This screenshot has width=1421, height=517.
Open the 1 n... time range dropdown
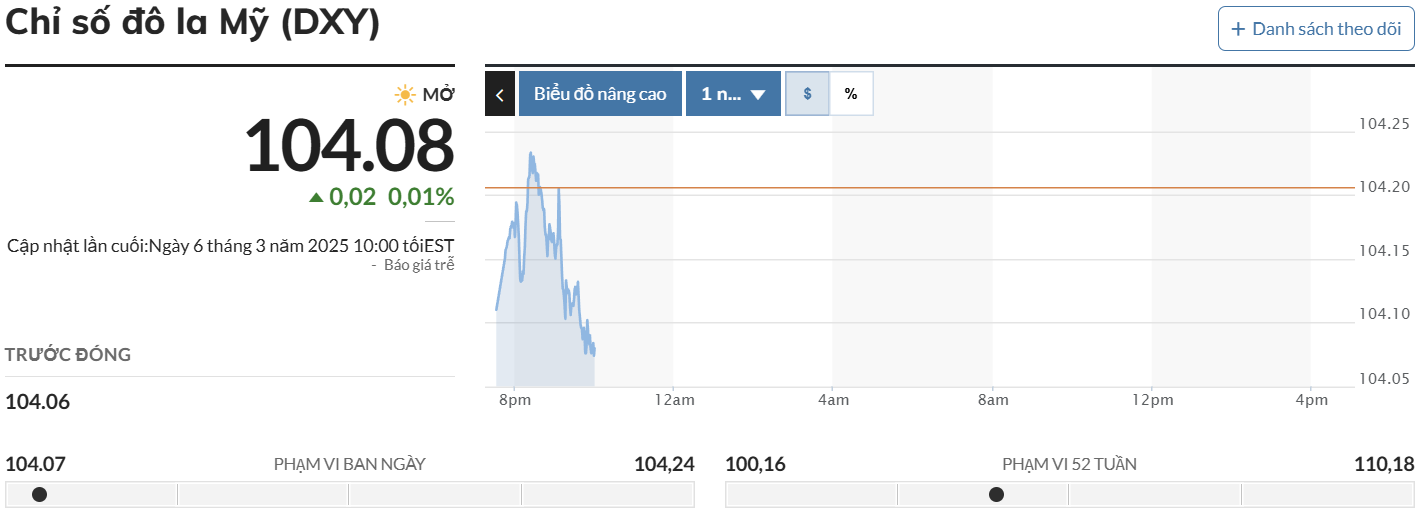tap(721, 94)
